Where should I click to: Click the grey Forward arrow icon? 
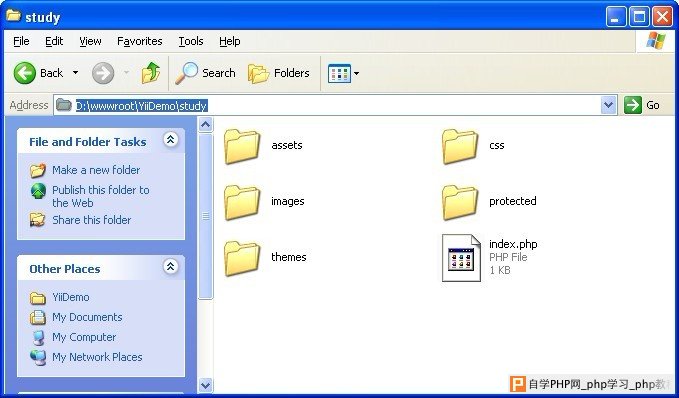tap(103, 73)
